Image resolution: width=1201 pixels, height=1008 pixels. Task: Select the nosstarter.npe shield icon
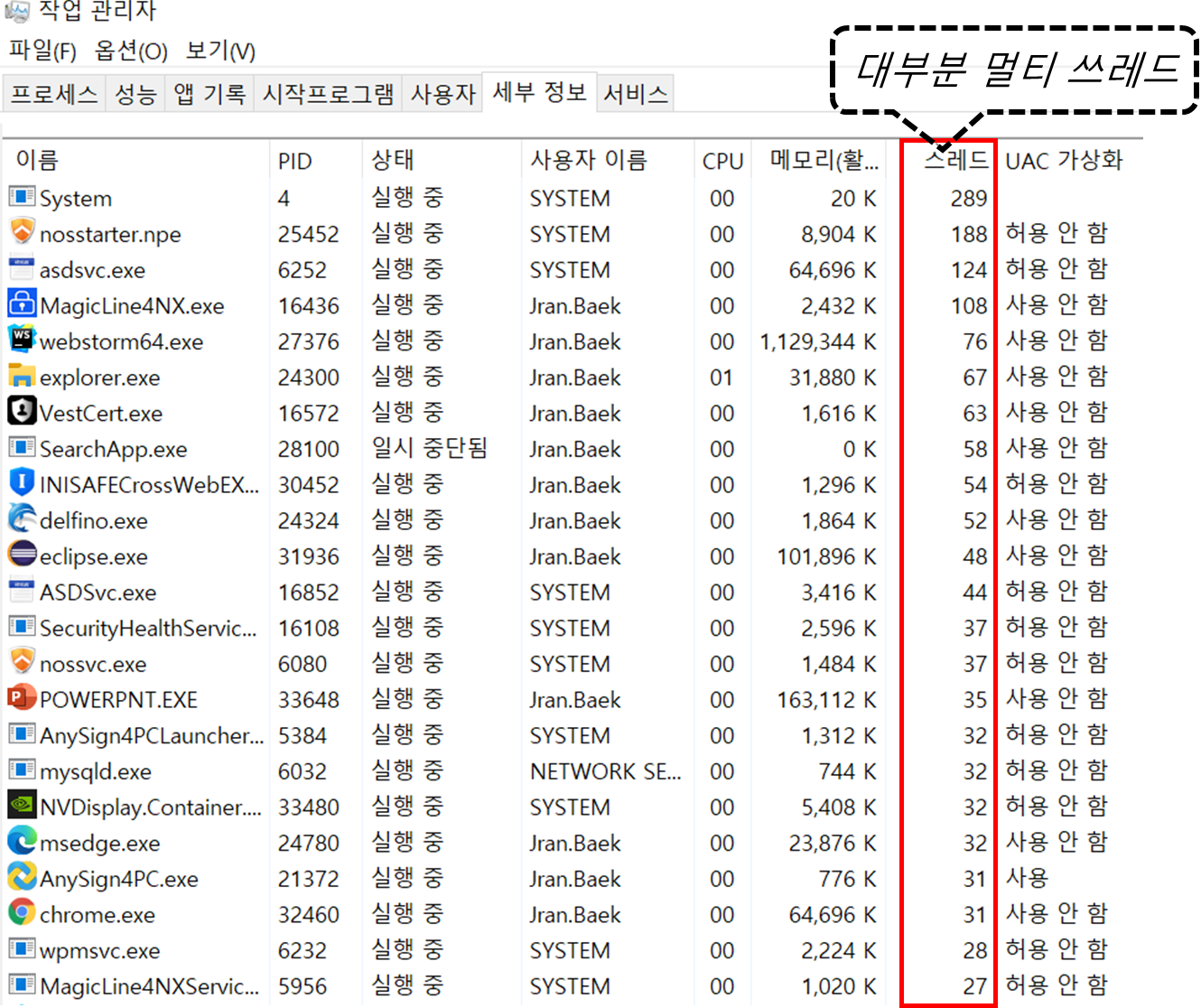point(22,231)
